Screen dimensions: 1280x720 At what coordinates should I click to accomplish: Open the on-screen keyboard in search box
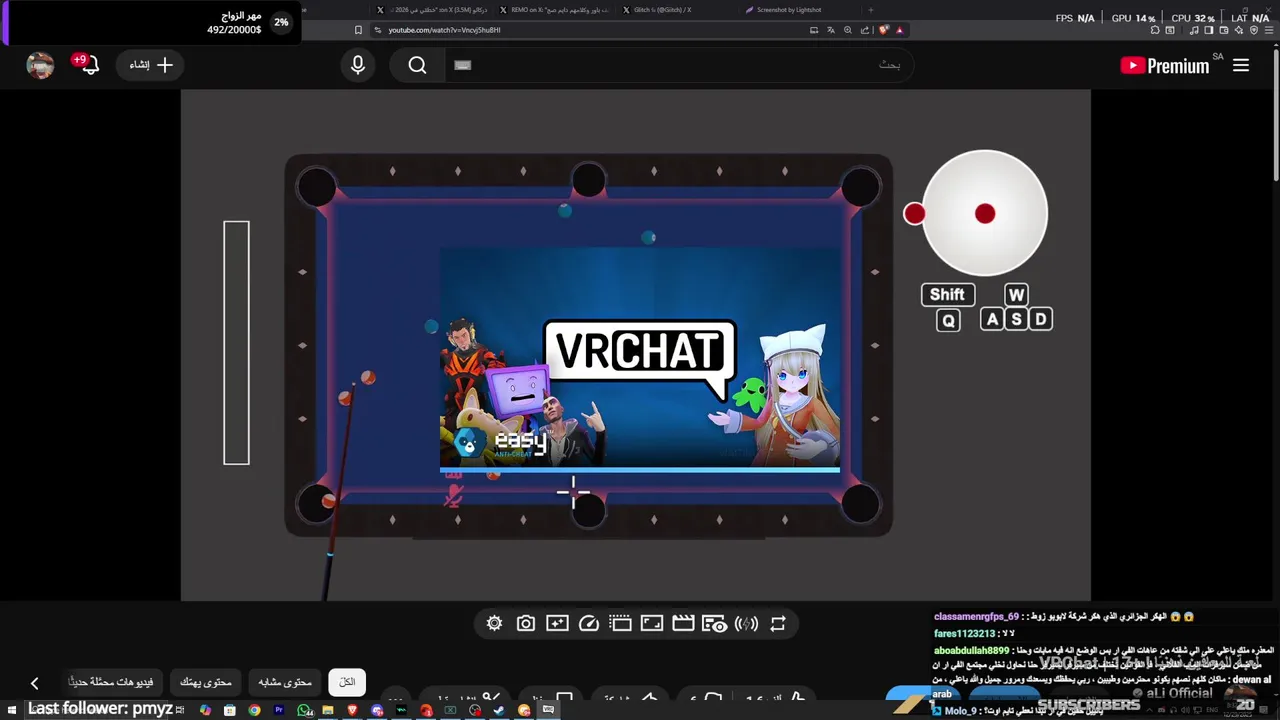click(x=462, y=65)
